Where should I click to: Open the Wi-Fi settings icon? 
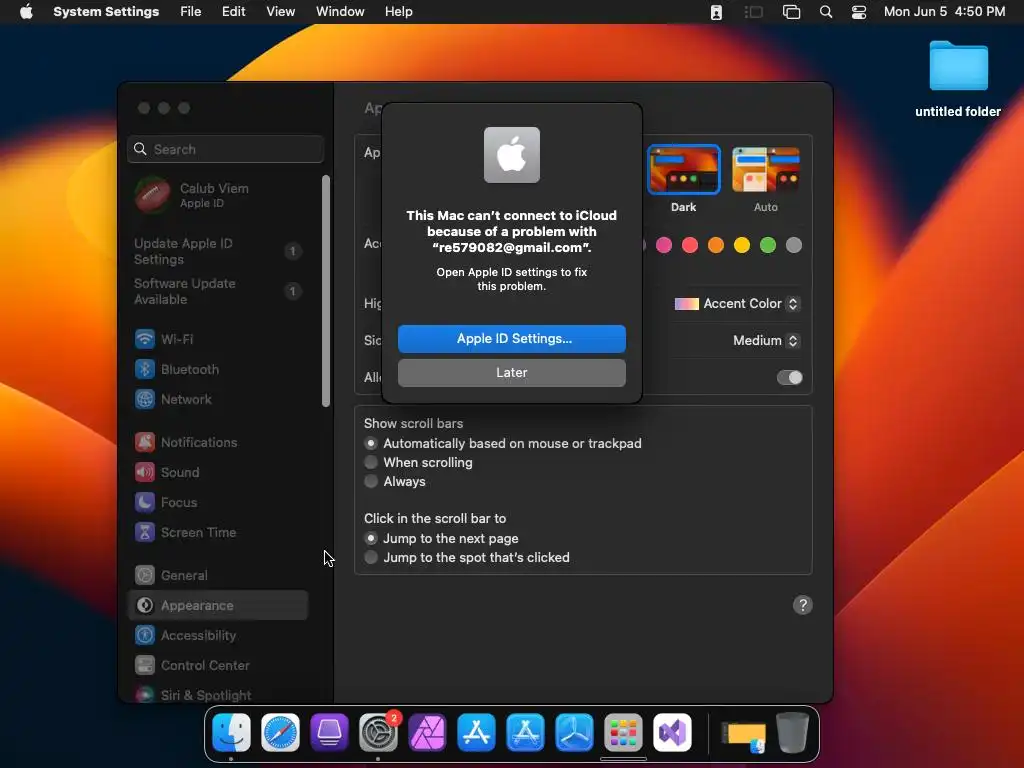[145, 339]
